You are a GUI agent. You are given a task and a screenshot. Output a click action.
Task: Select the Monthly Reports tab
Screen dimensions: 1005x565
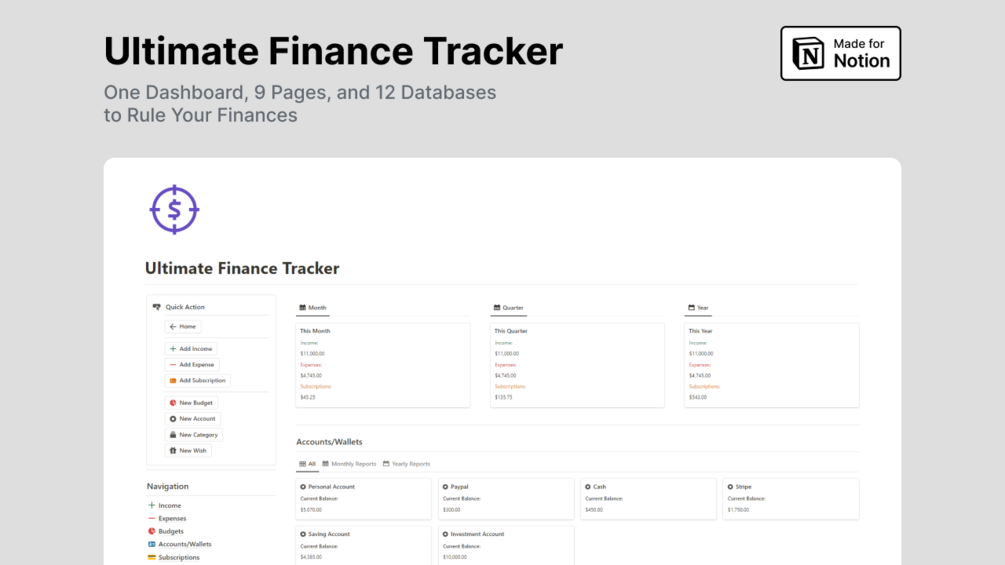tap(349, 464)
